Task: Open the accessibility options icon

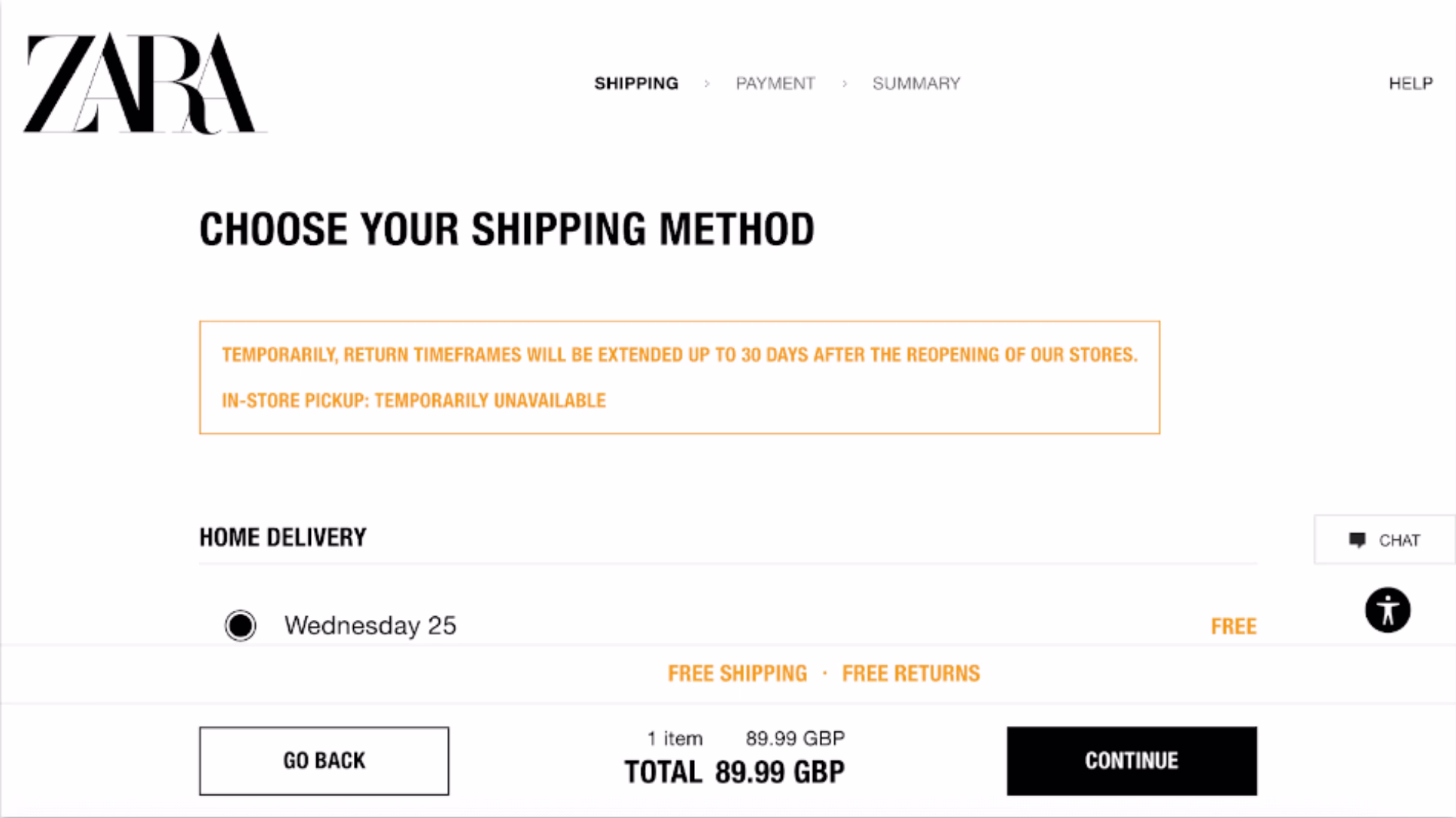Action: [x=1387, y=610]
